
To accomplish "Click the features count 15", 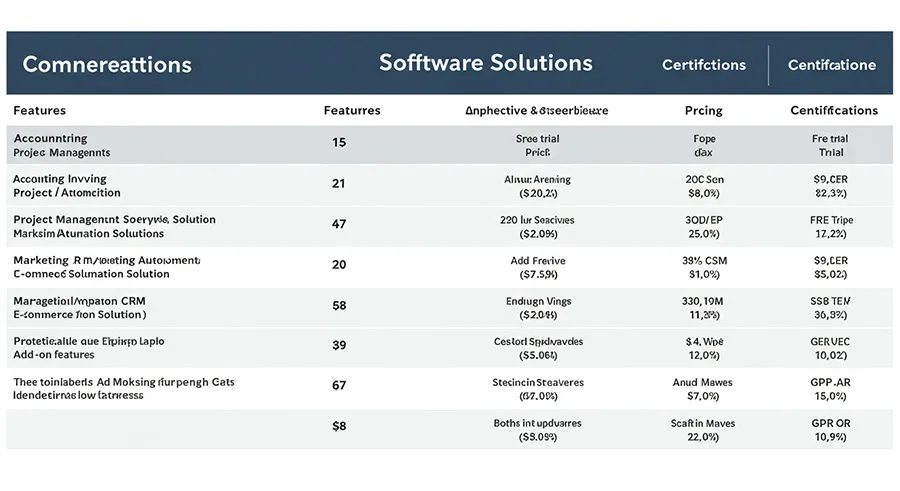I will 339,142.
